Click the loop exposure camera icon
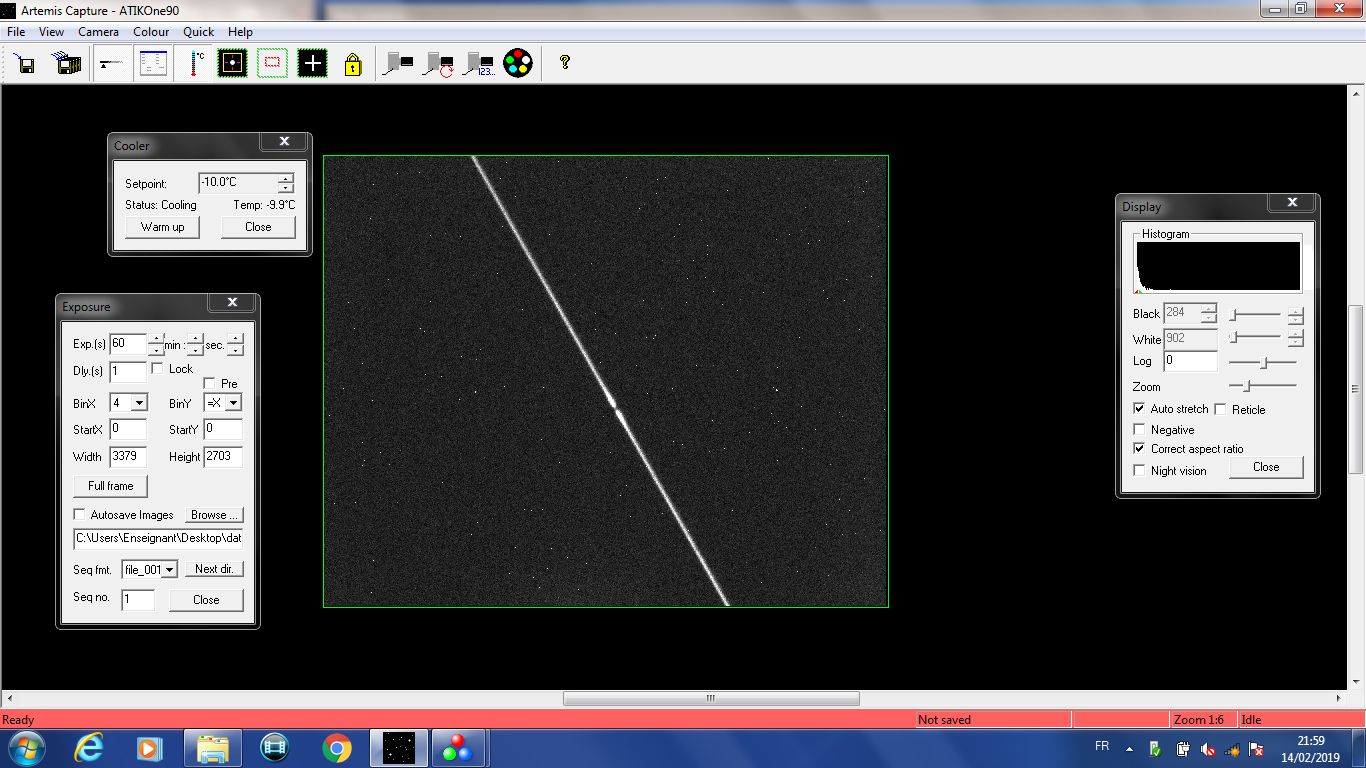Screen dimensions: 1366x768 tap(438, 64)
